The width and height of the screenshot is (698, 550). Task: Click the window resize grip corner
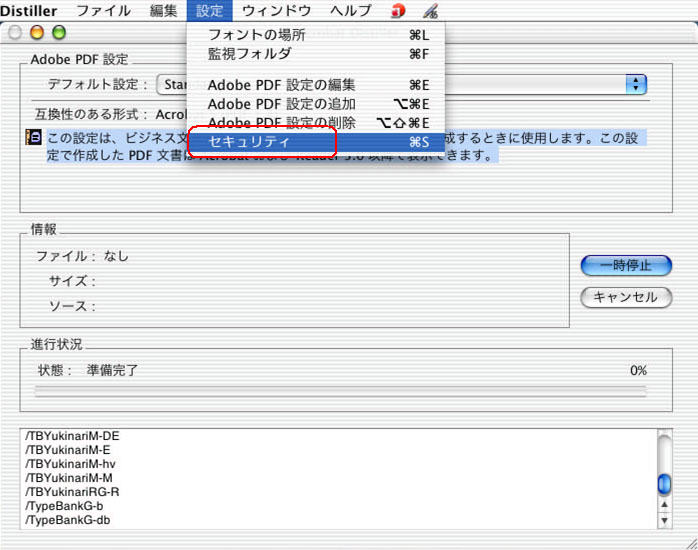point(691,543)
